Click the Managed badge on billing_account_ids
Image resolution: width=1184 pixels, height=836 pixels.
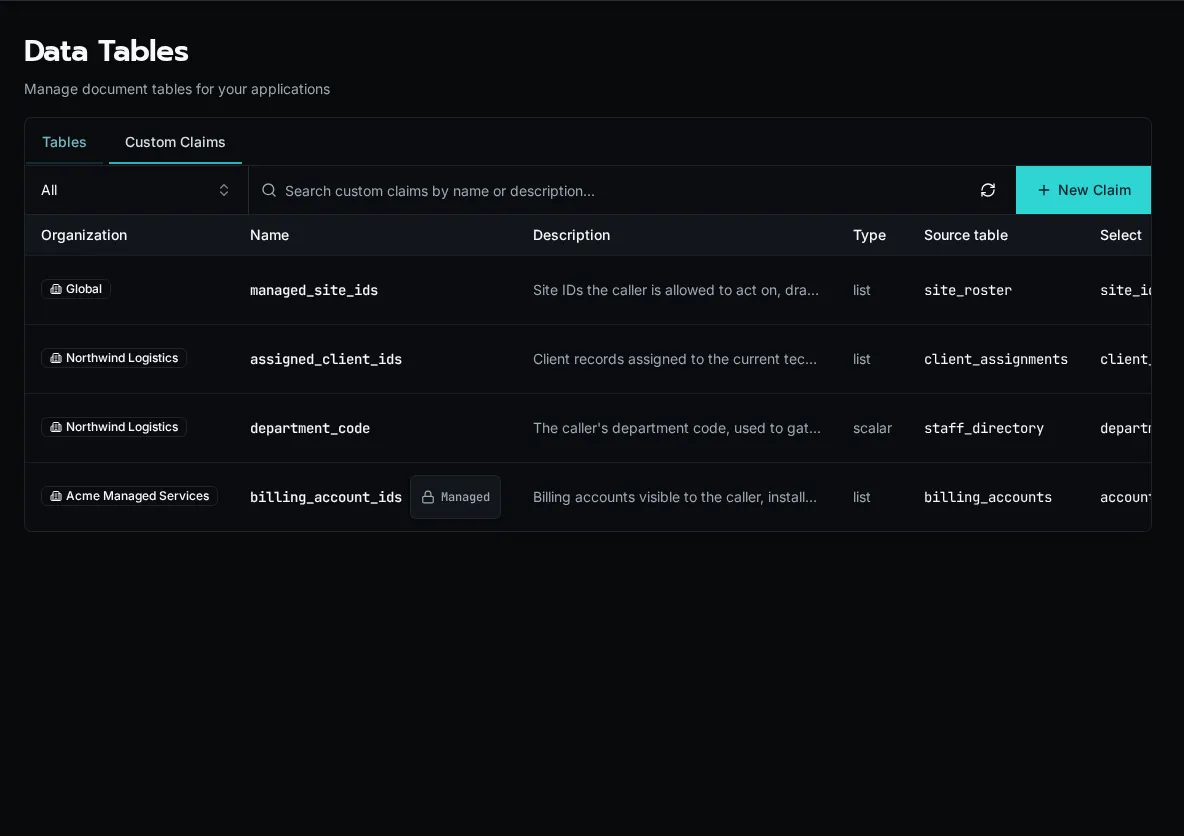pyautogui.click(x=455, y=497)
